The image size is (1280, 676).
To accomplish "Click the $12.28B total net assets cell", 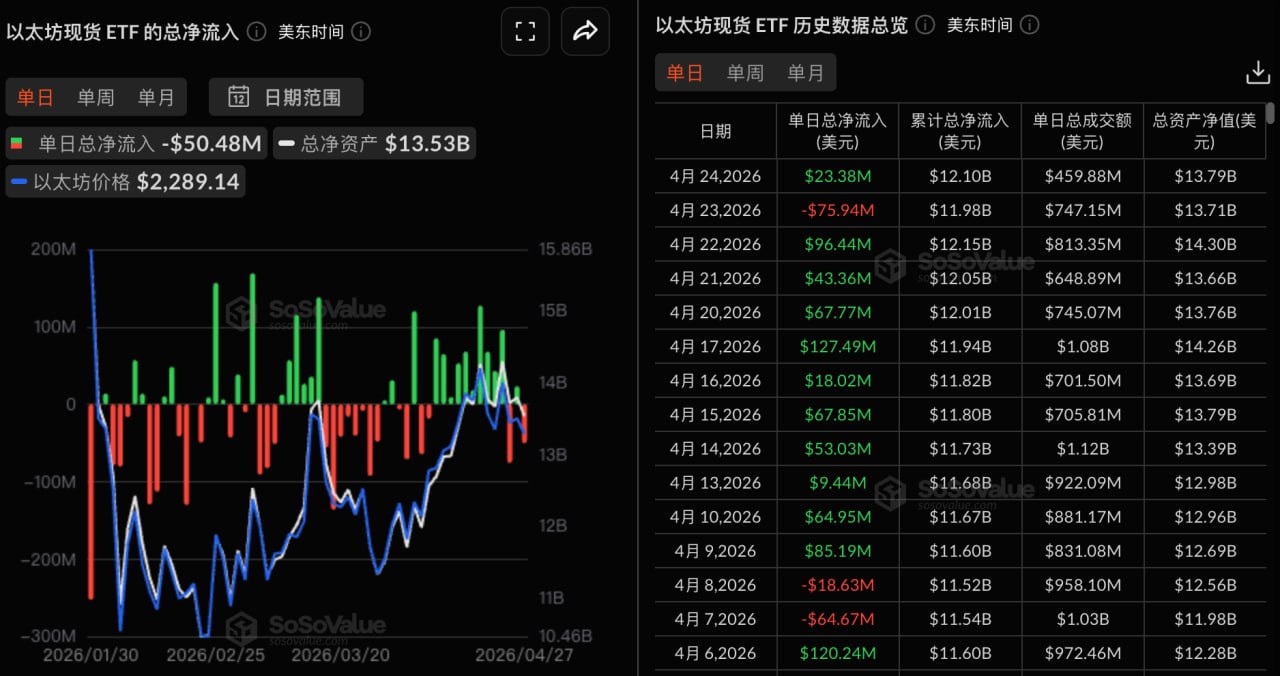I will [x=1204, y=652].
